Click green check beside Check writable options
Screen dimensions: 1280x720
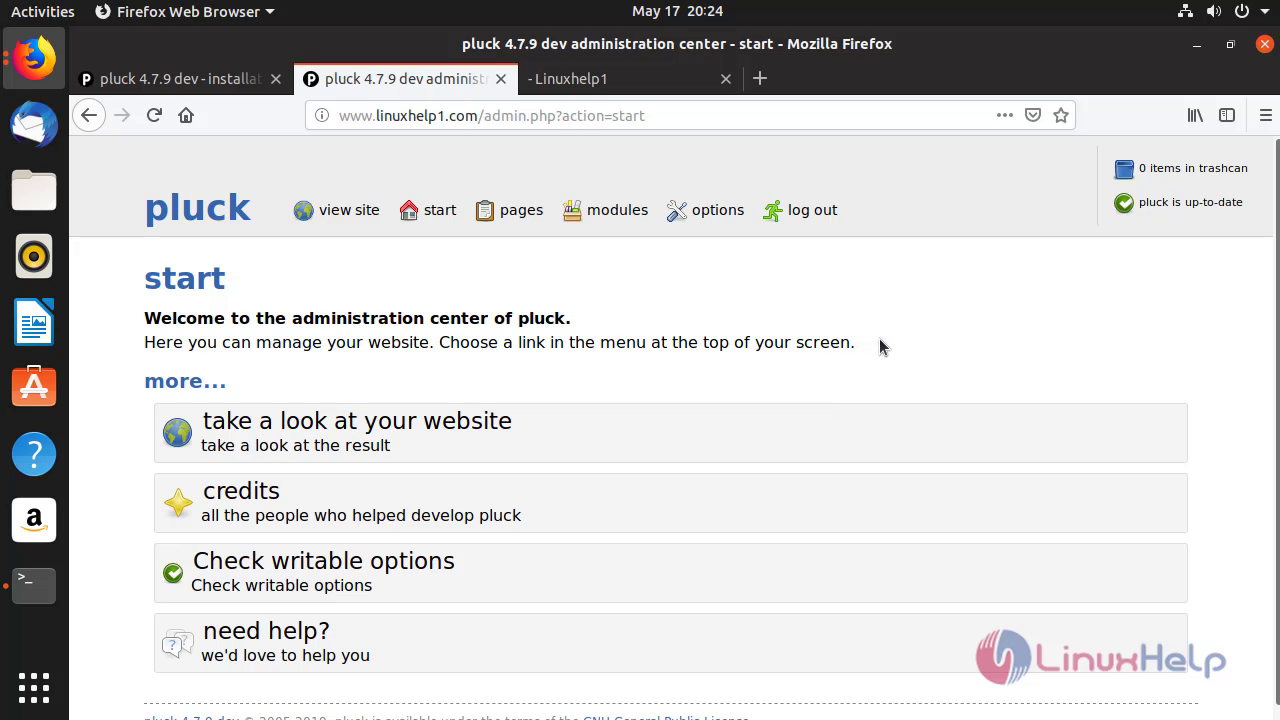click(173, 573)
